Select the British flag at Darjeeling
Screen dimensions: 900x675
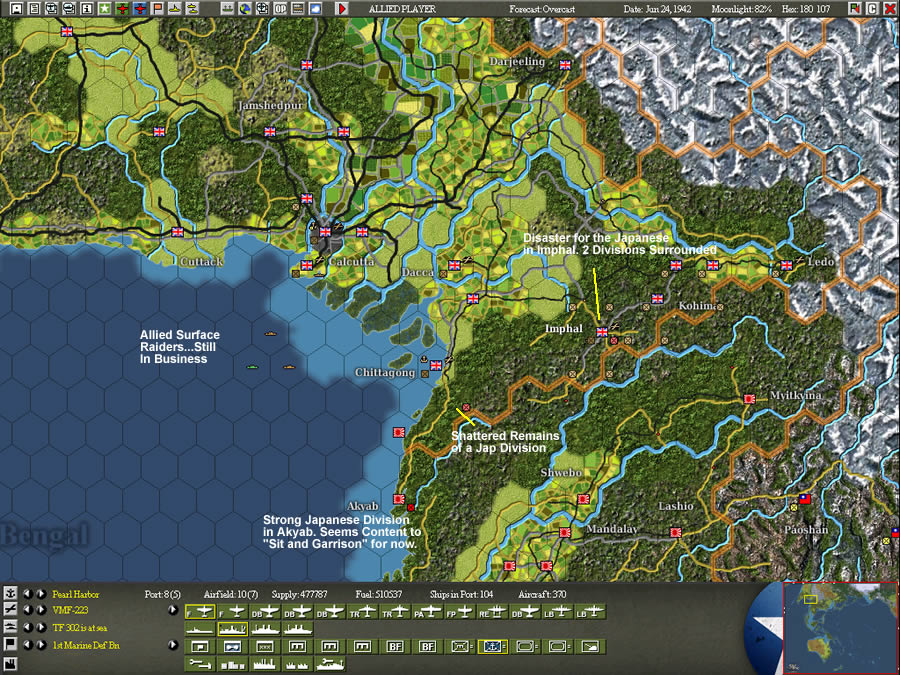point(565,65)
